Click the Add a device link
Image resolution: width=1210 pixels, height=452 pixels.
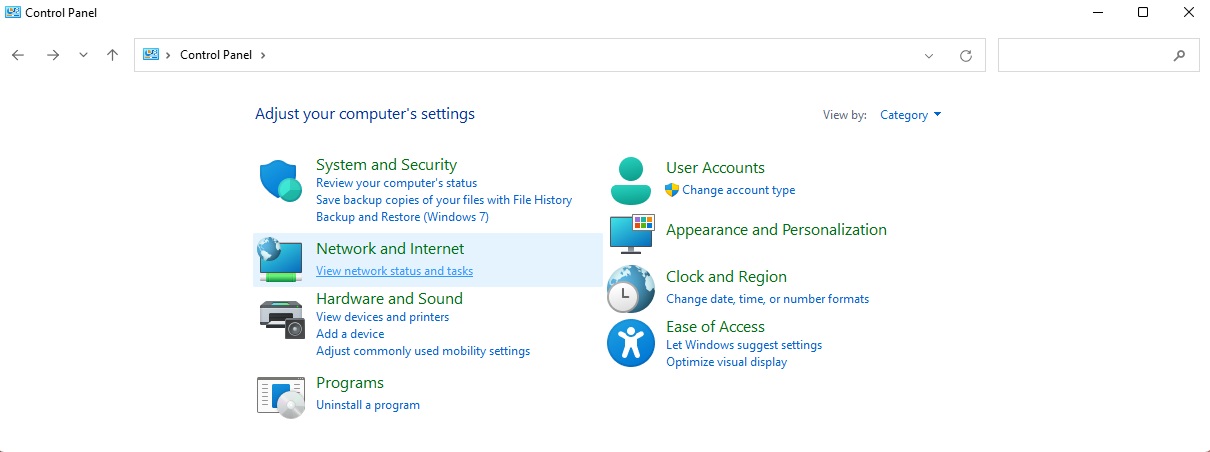(350, 334)
